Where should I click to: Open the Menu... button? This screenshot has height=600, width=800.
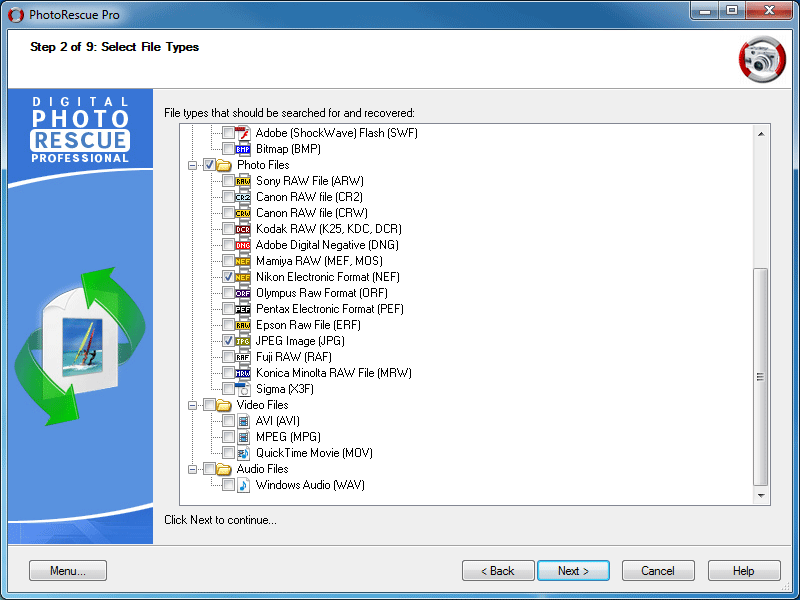68,570
